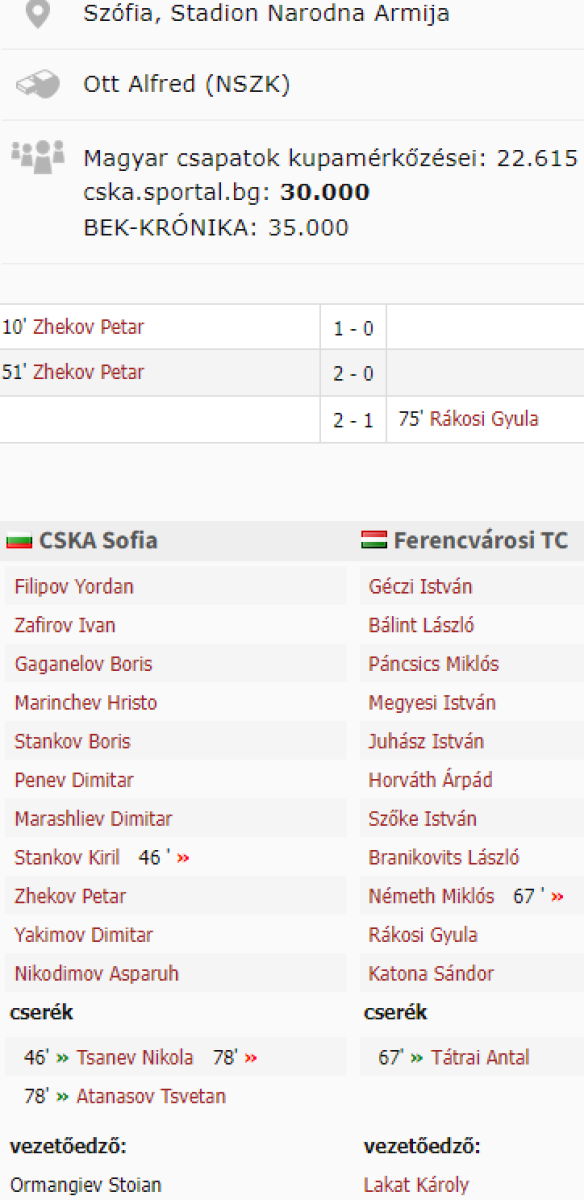Open coach Lakat Károly's profile
584x1200 pixels.
click(x=416, y=1185)
